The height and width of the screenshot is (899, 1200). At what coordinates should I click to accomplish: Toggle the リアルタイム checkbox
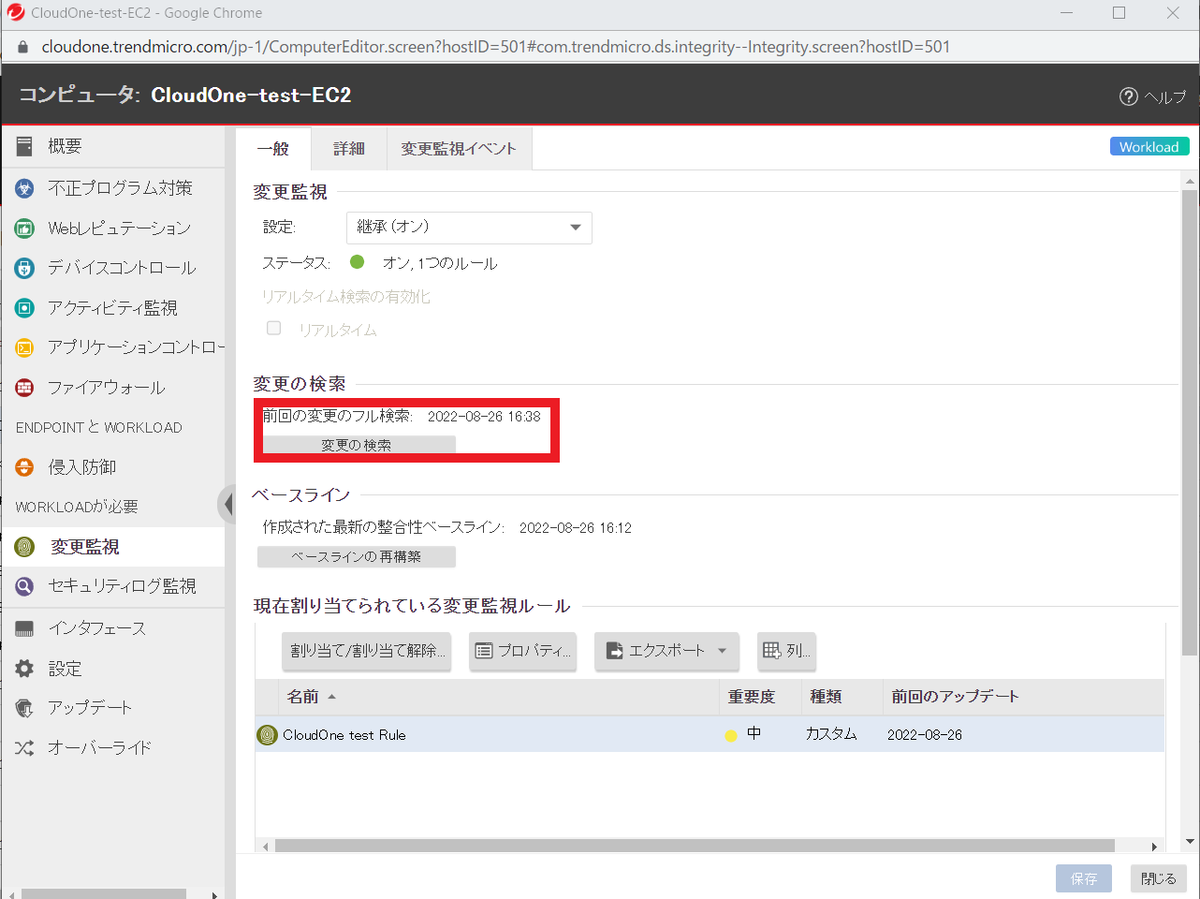273,328
